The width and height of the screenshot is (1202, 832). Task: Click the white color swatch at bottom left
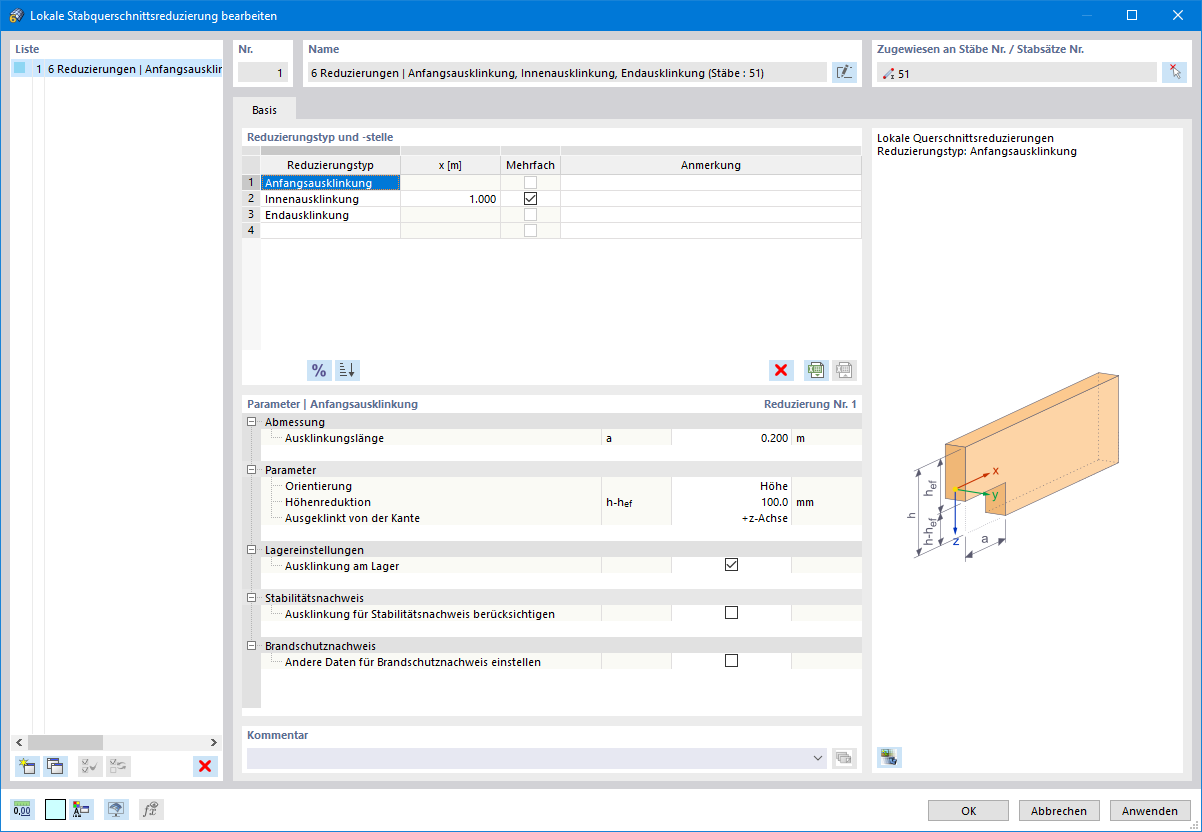point(55,810)
